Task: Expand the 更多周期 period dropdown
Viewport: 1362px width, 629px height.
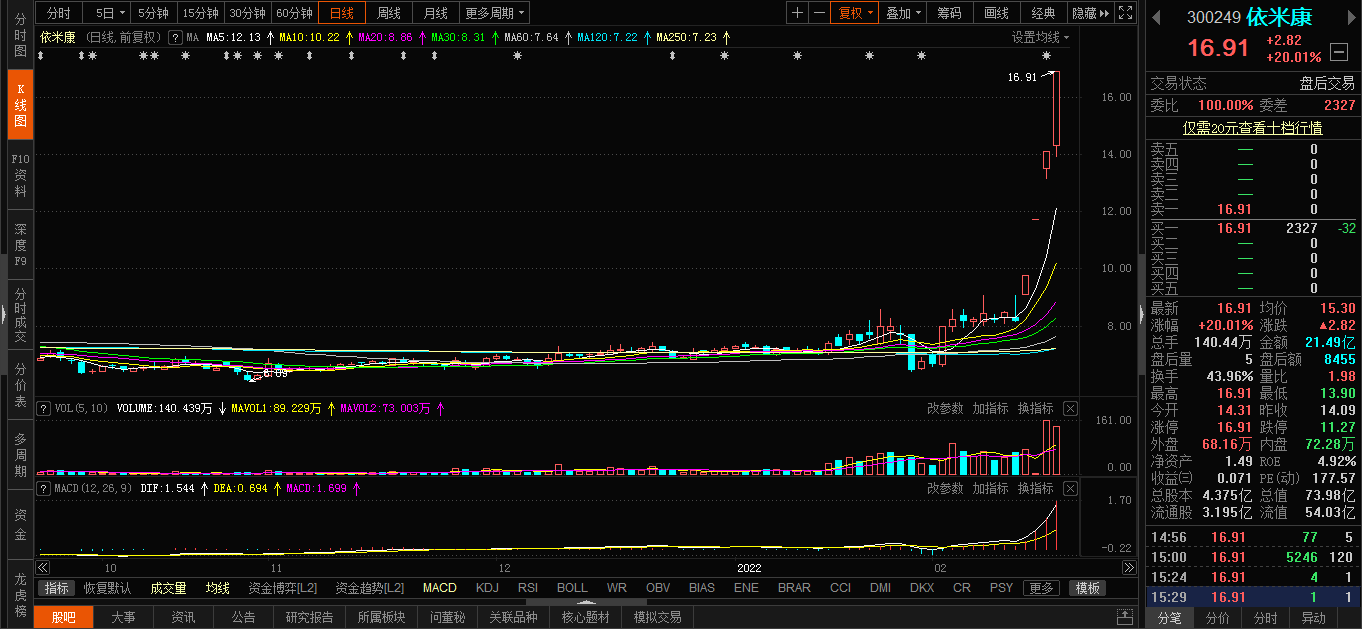Action: pos(495,13)
